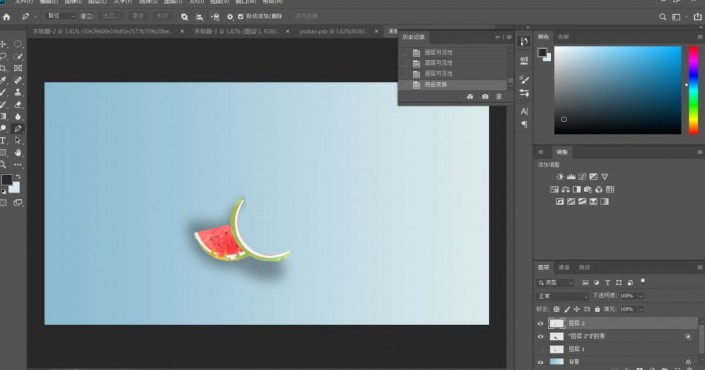Add a Levels adjustment
The image size is (705, 370).
pos(571,177)
